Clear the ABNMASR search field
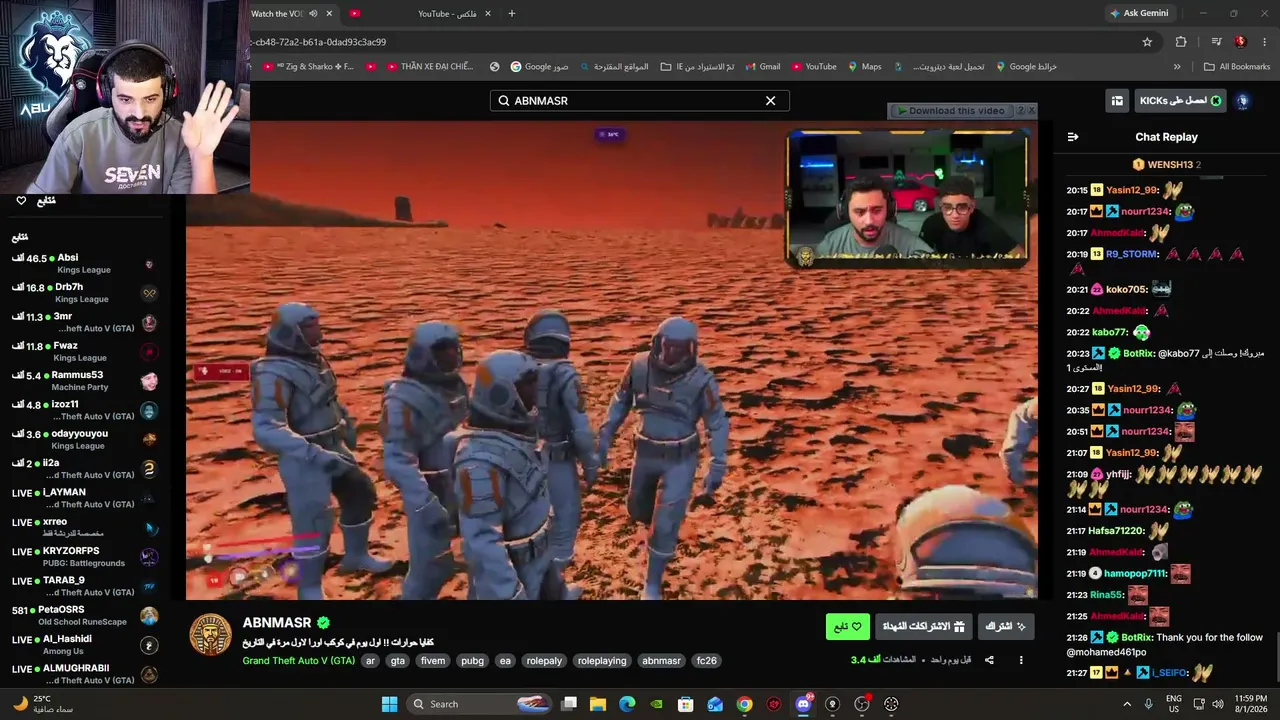This screenshot has height=720, width=1280. coord(770,101)
